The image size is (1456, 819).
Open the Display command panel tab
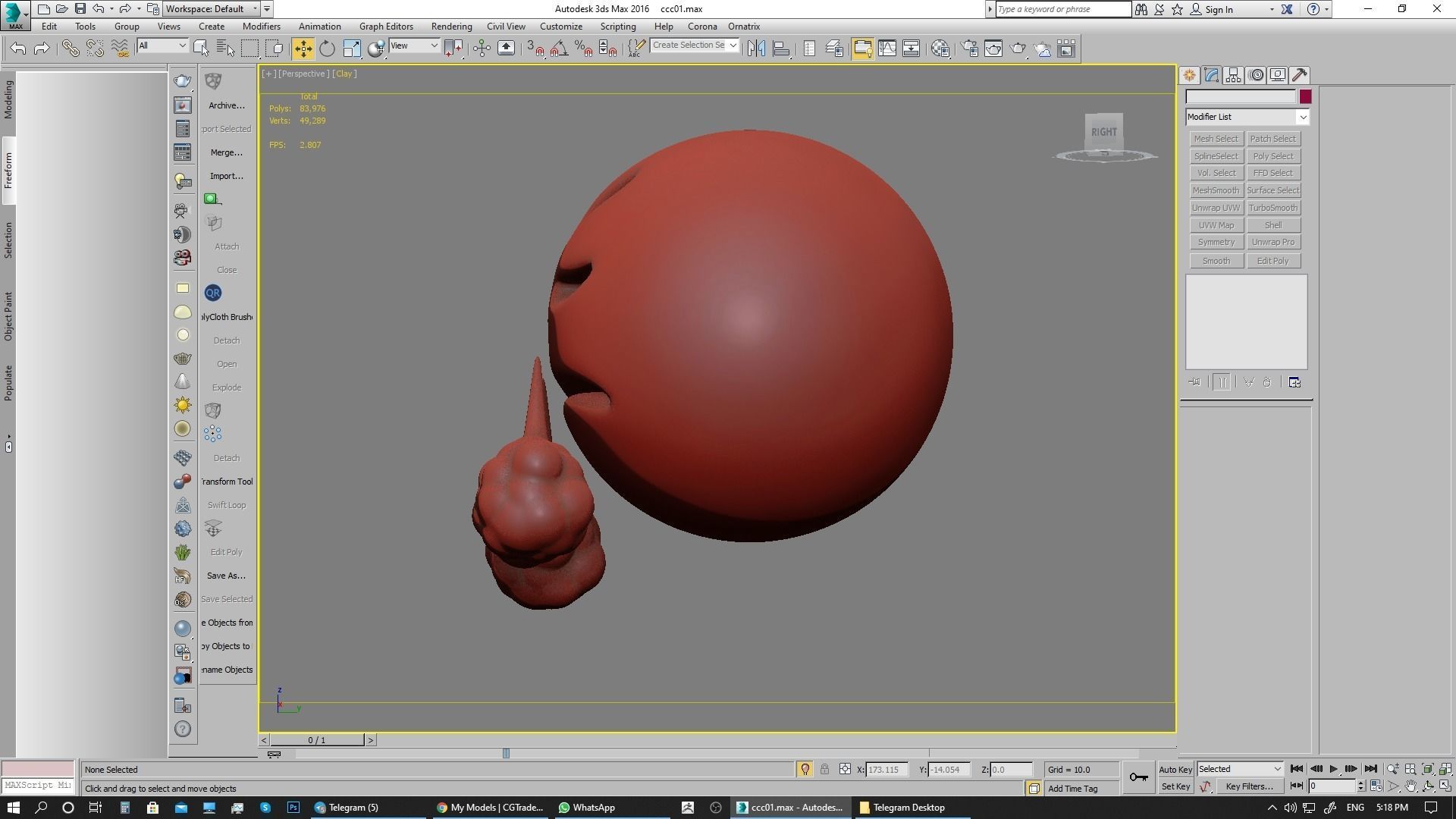tap(1278, 75)
